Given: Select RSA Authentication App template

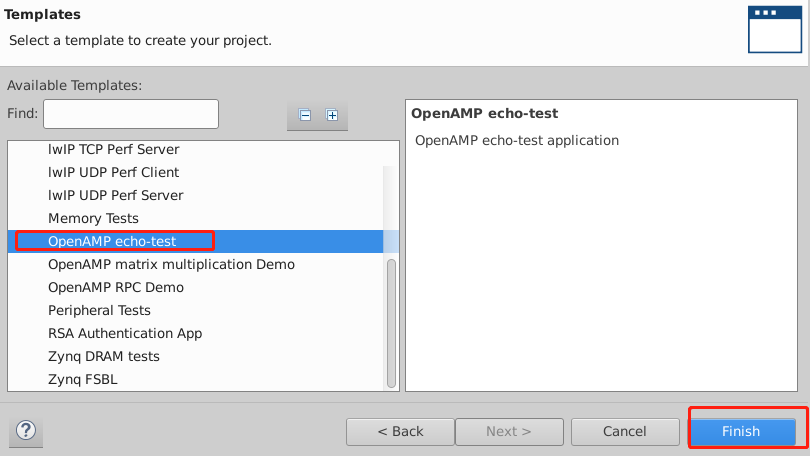Looking at the screenshot, I should (x=124, y=333).
